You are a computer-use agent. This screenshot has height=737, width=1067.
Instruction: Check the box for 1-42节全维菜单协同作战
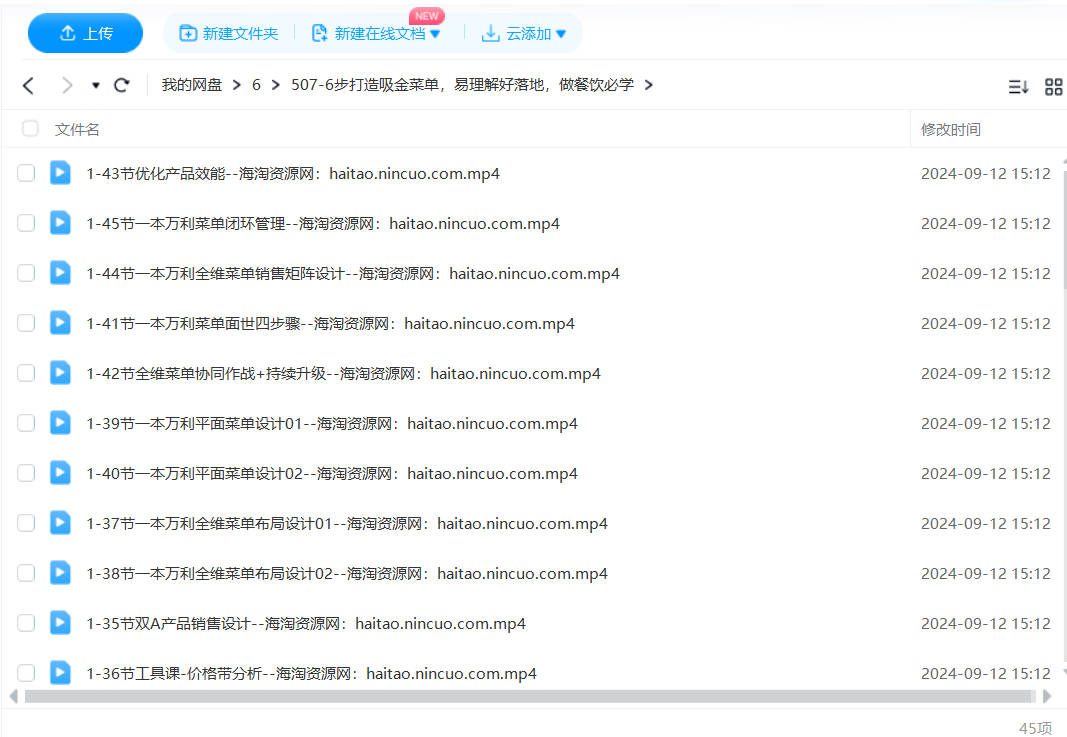pos(26,373)
